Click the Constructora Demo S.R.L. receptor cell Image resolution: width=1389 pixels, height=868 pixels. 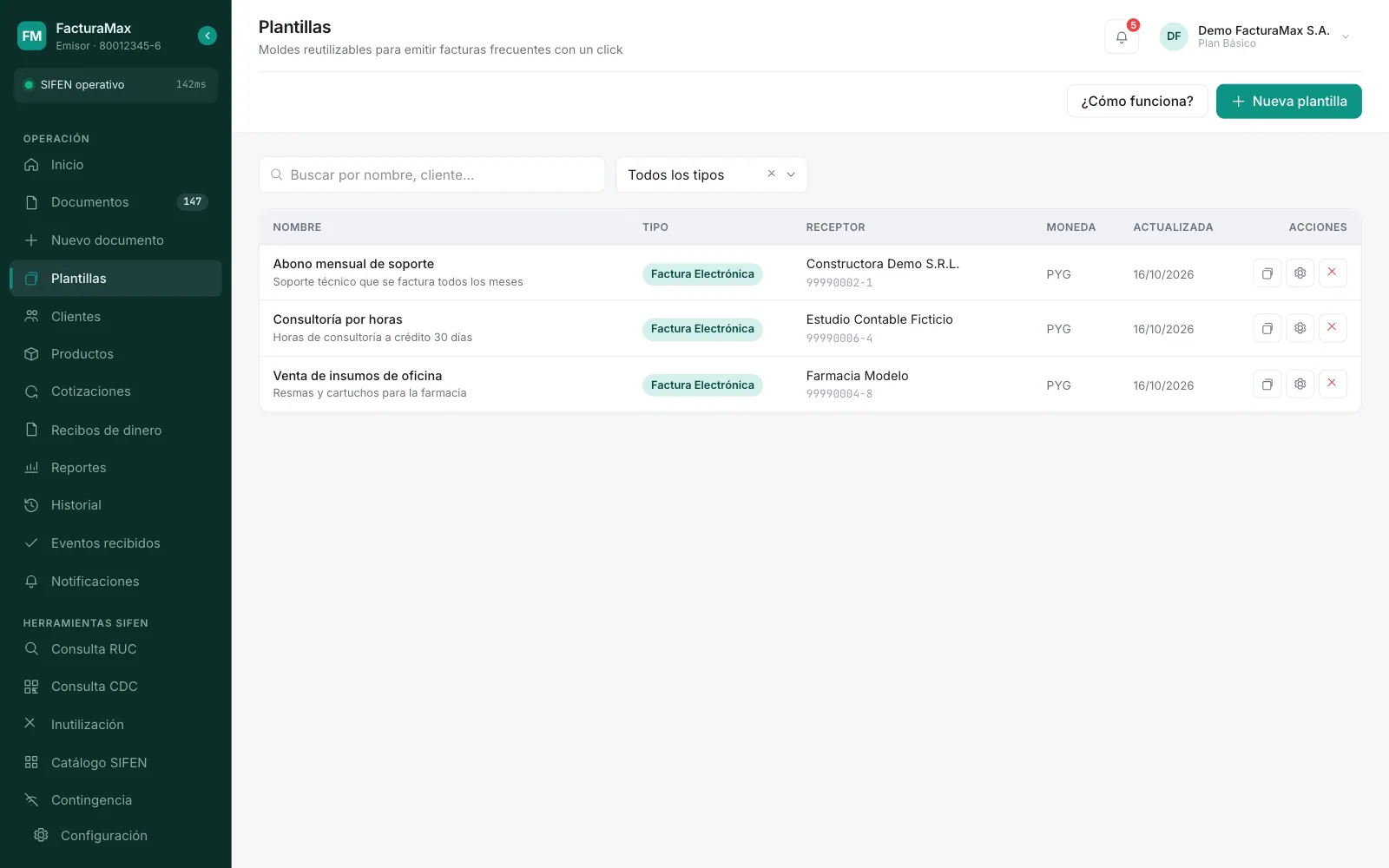coord(883,273)
